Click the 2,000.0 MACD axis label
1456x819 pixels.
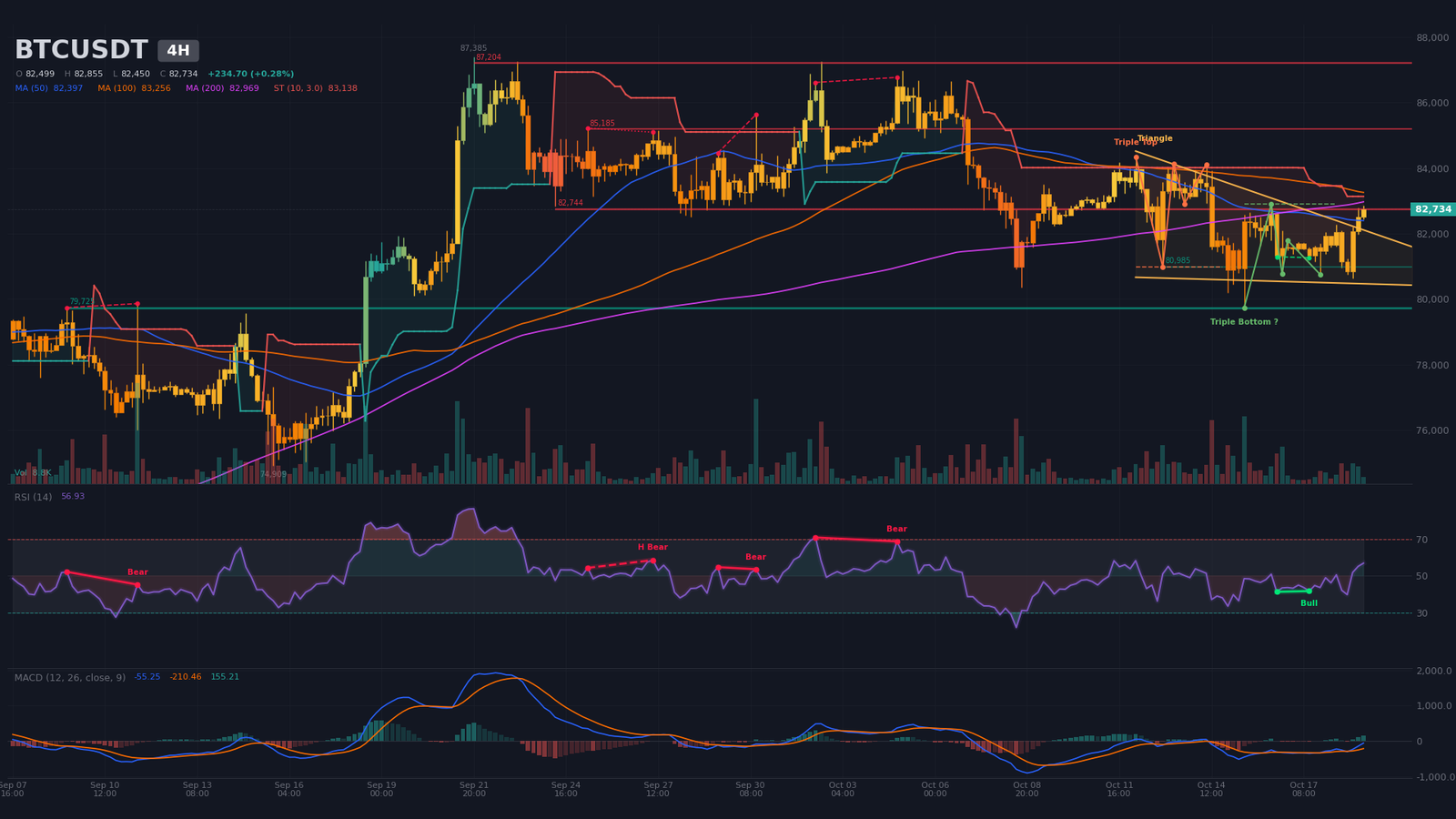pyautogui.click(x=1434, y=671)
